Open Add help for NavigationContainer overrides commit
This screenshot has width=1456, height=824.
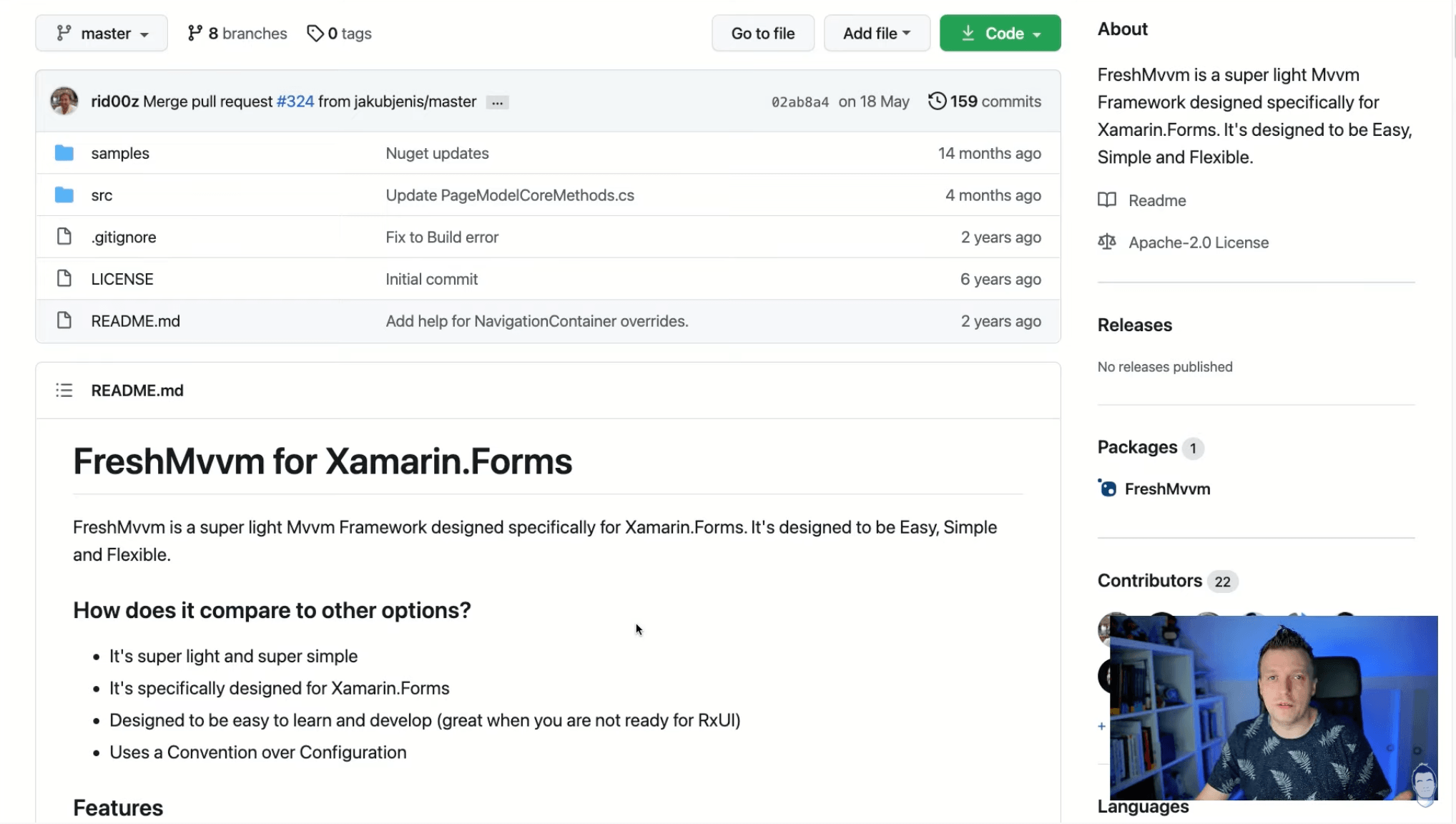[537, 321]
